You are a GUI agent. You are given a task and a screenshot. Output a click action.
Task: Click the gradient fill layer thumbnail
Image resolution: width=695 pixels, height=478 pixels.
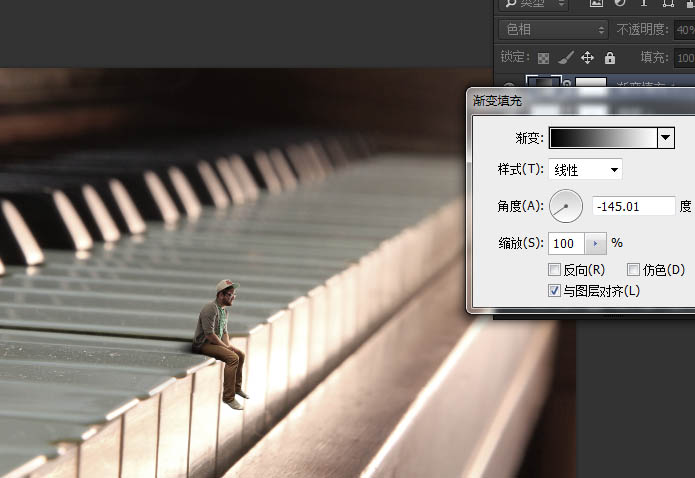coord(544,84)
